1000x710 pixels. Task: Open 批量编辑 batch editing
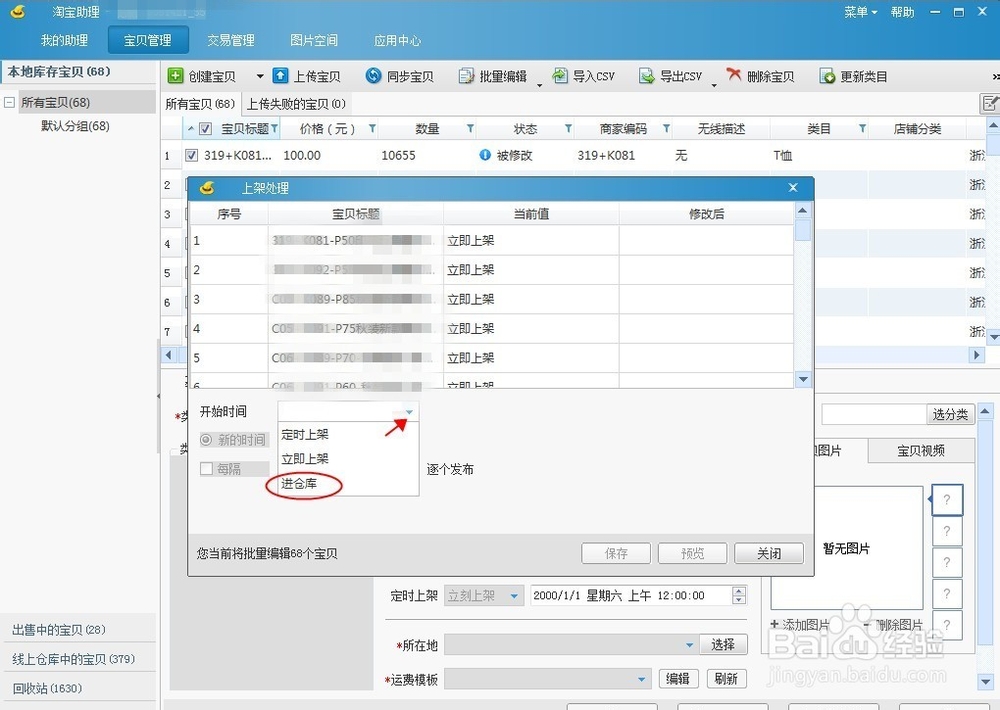(x=466, y=75)
